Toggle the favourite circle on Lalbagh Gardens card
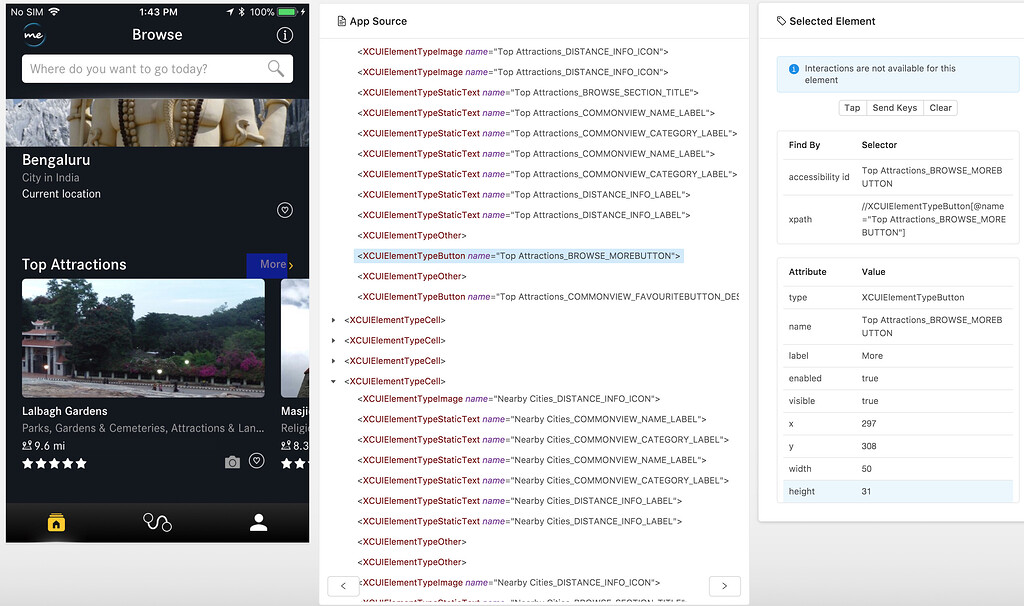The width and height of the screenshot is (1024, 606). [x=258, y=462]
